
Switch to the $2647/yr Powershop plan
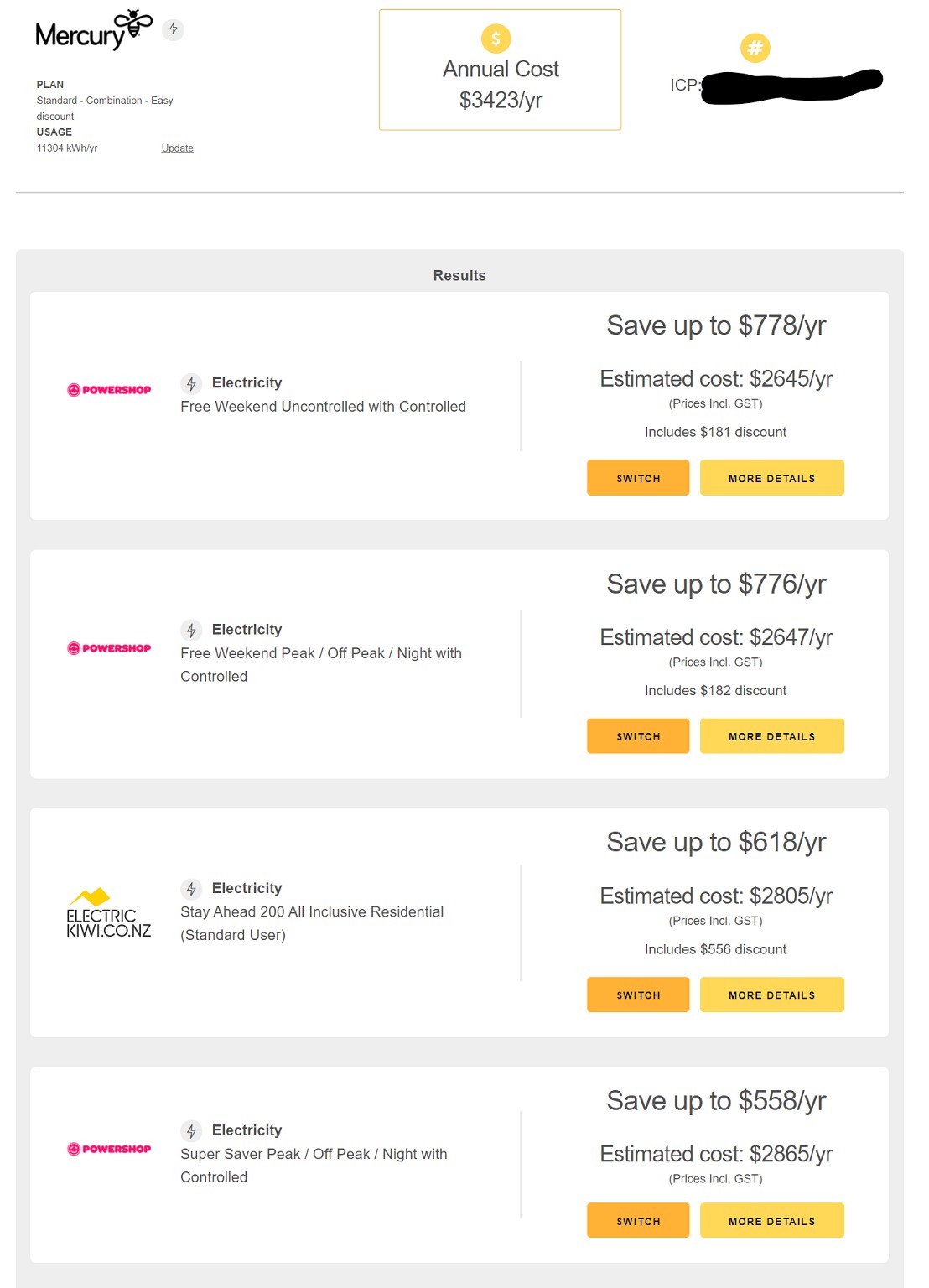638,736
